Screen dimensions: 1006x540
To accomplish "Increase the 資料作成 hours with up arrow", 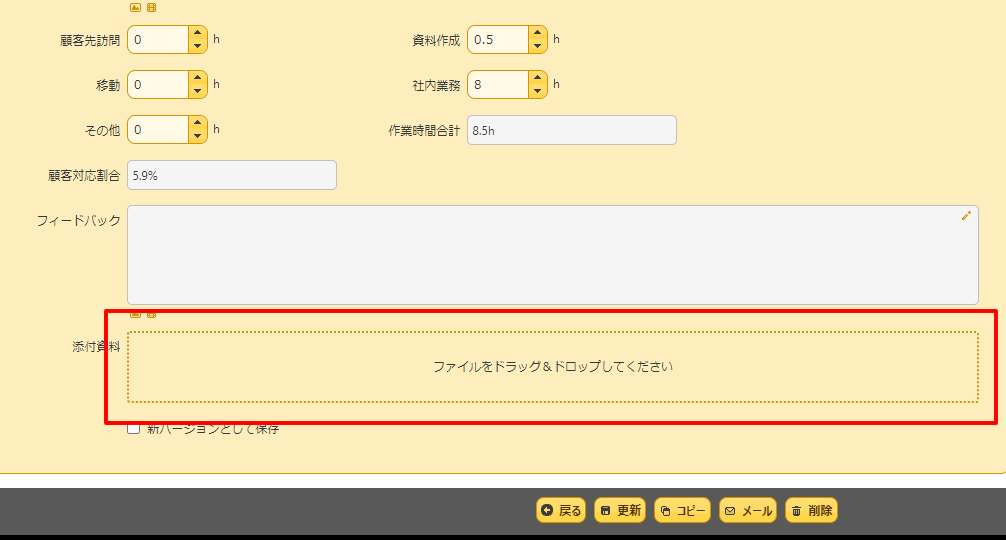I will point(538,33).
